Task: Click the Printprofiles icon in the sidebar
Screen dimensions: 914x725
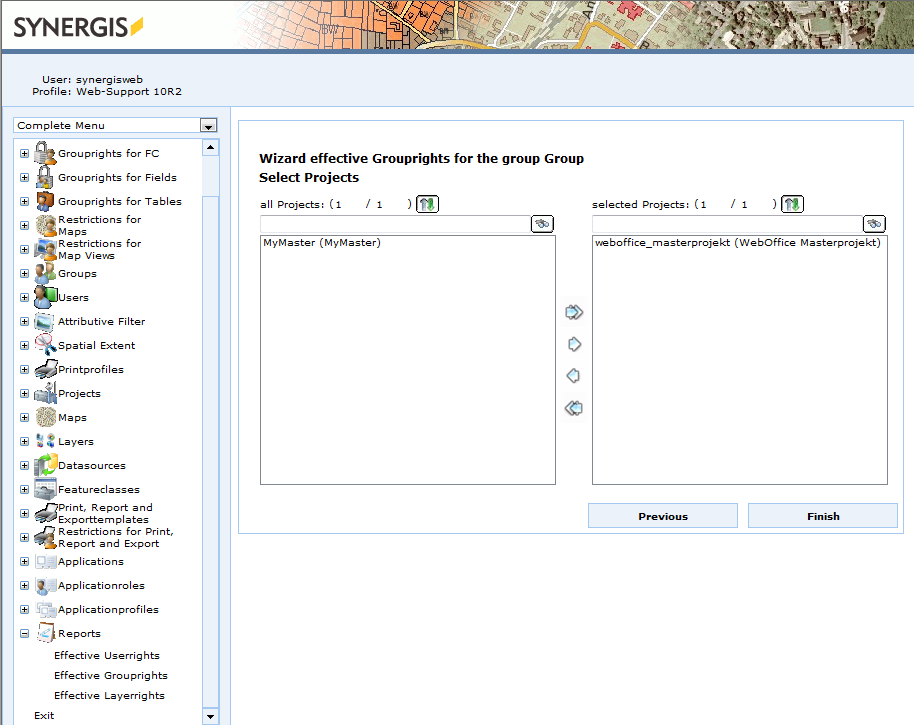Action: pyautogui.click(x=46, y=368)
